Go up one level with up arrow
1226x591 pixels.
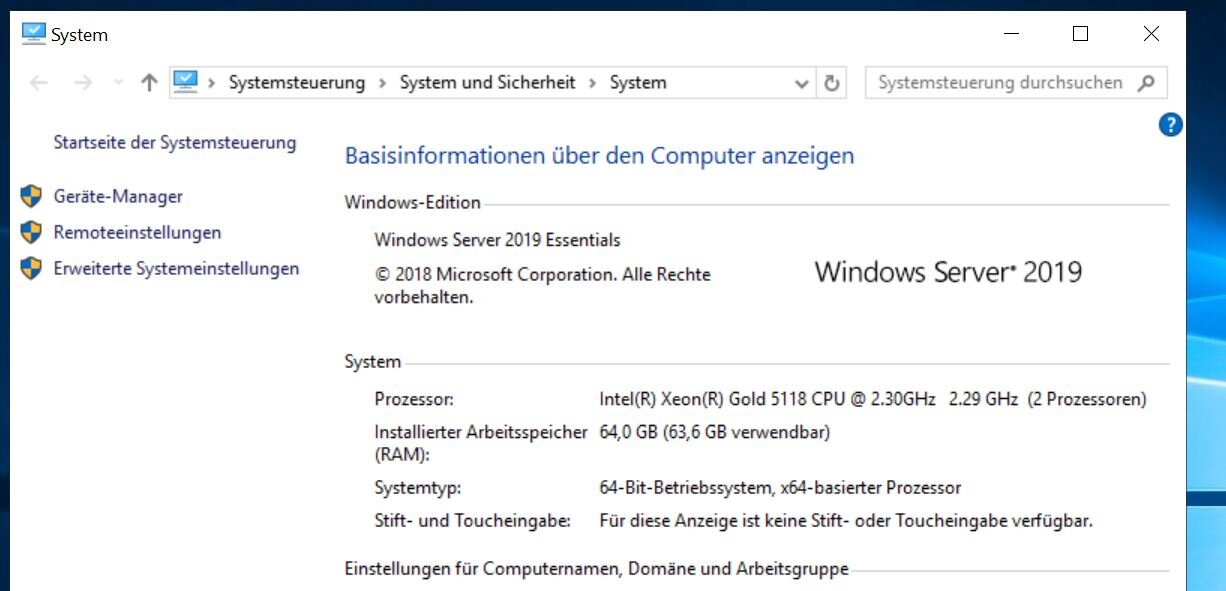click(x=149, y=83)
